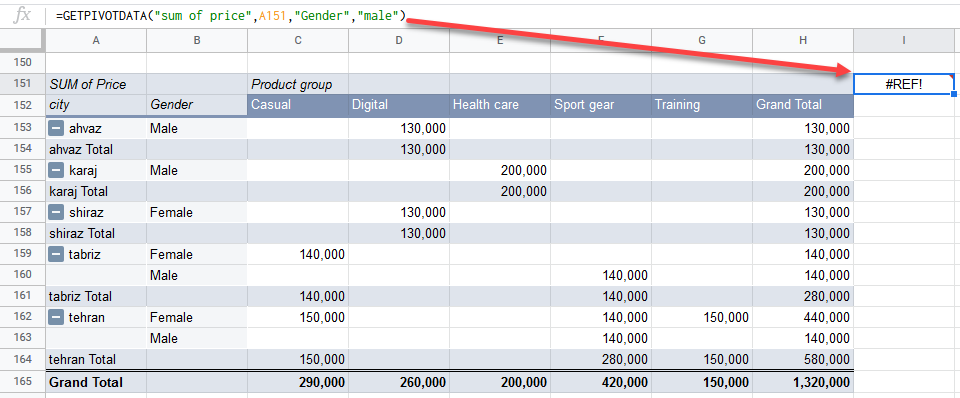Collapse the tehran city group
Viewport: 960px width, 398px height.
(56, 317)
